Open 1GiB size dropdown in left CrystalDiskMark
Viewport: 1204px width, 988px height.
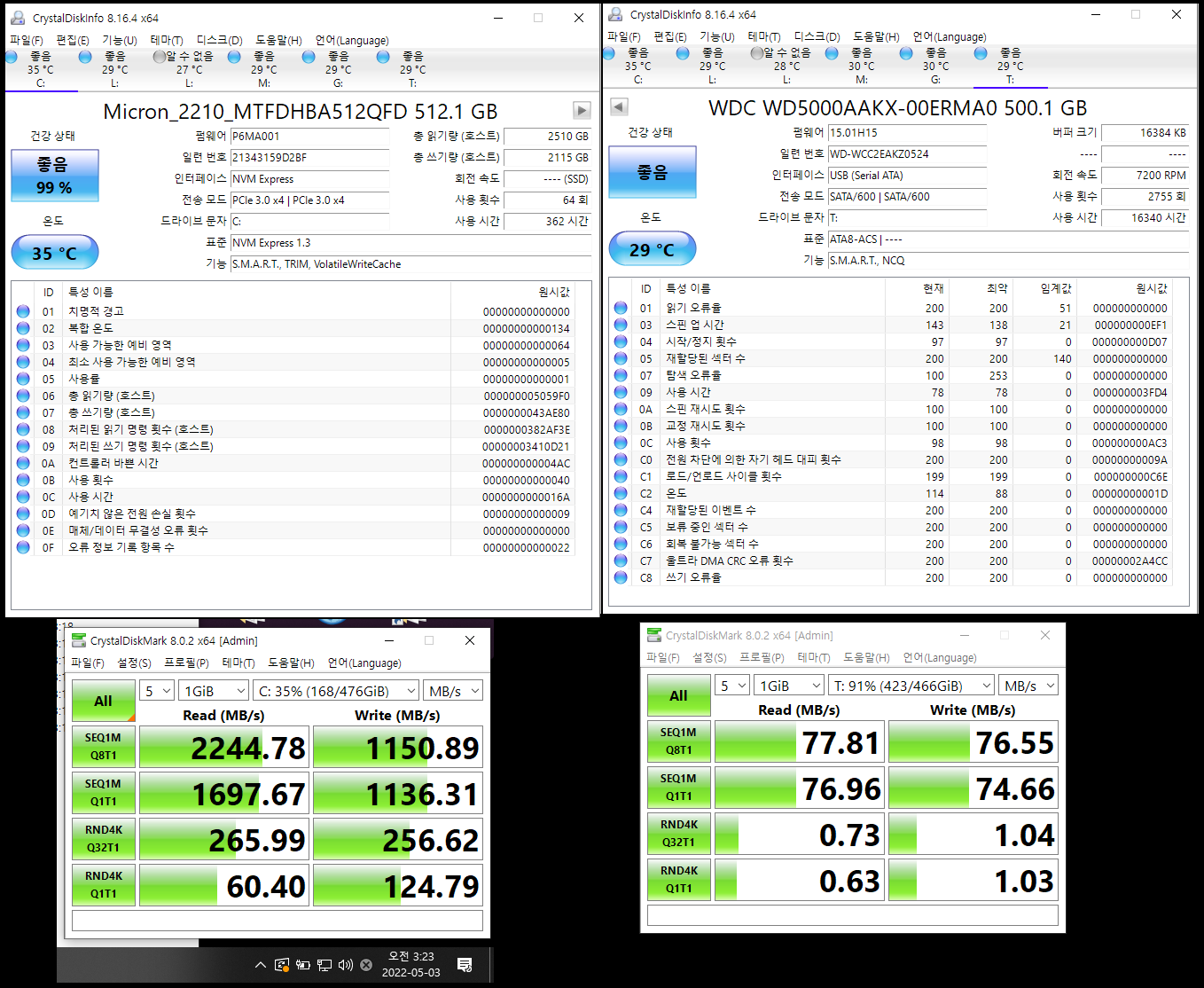click(x=214, y=691)
